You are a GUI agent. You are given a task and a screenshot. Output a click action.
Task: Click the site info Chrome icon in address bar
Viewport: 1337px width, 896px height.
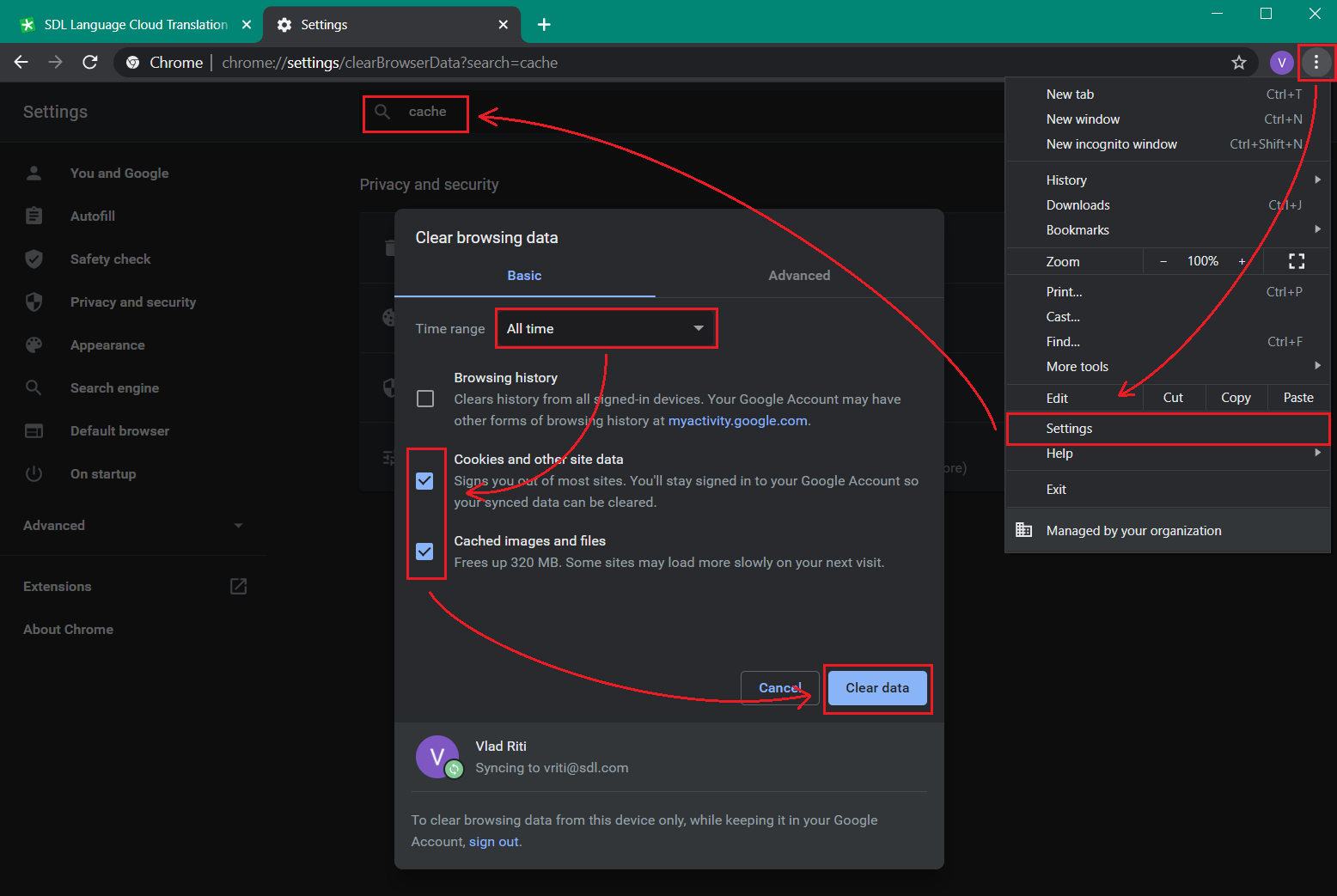pyautogui.click(x=133, y=62)
